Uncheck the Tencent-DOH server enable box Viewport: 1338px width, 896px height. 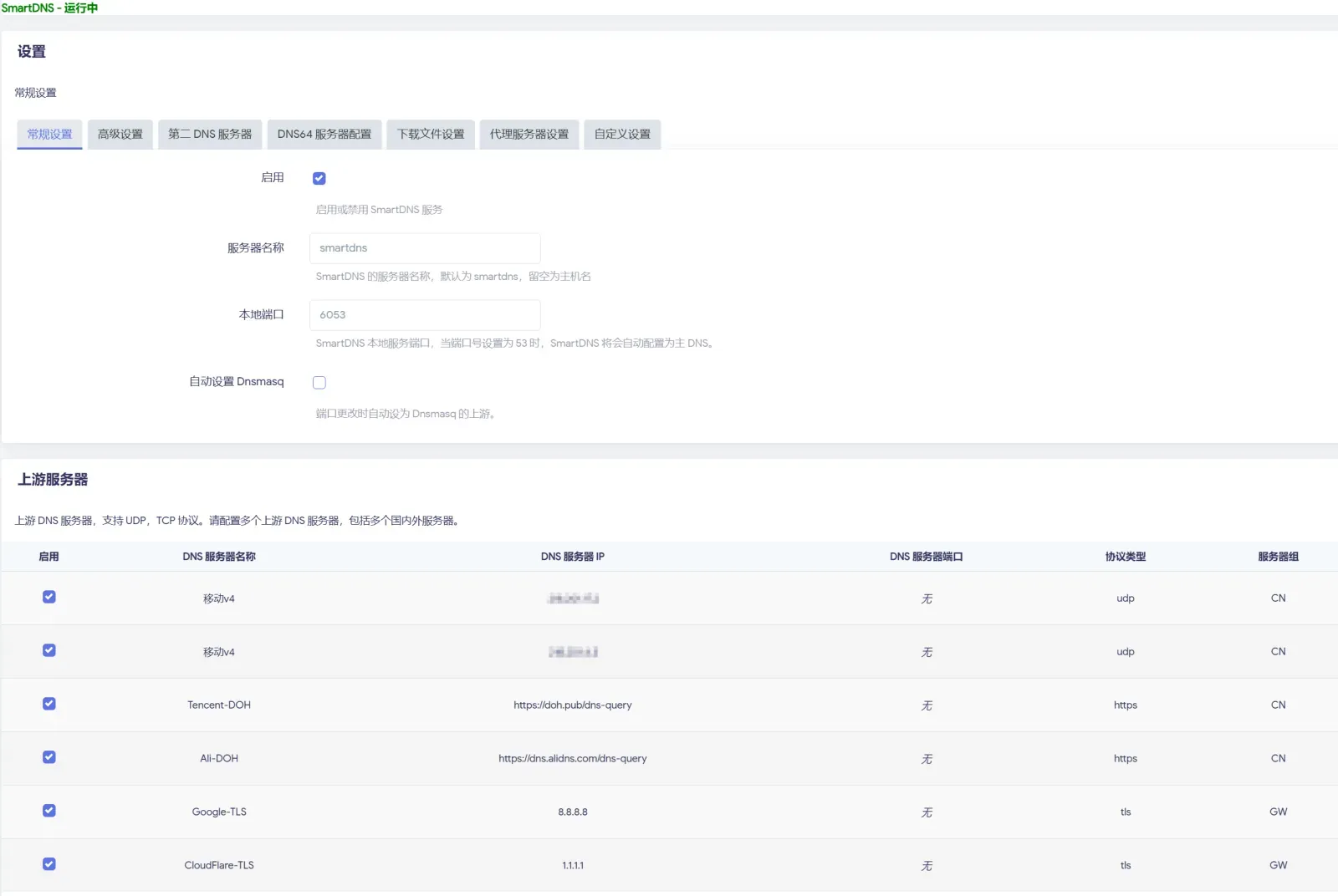coord(49,704)
